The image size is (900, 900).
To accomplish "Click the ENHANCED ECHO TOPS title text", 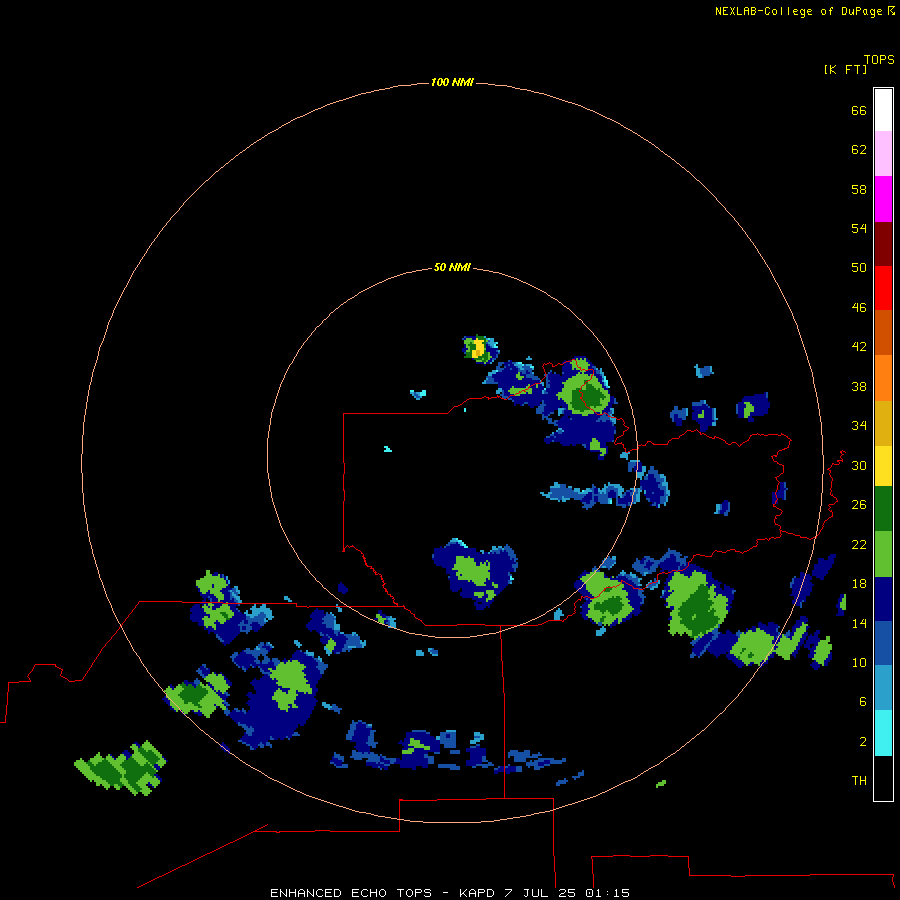I will pos(351,893).
